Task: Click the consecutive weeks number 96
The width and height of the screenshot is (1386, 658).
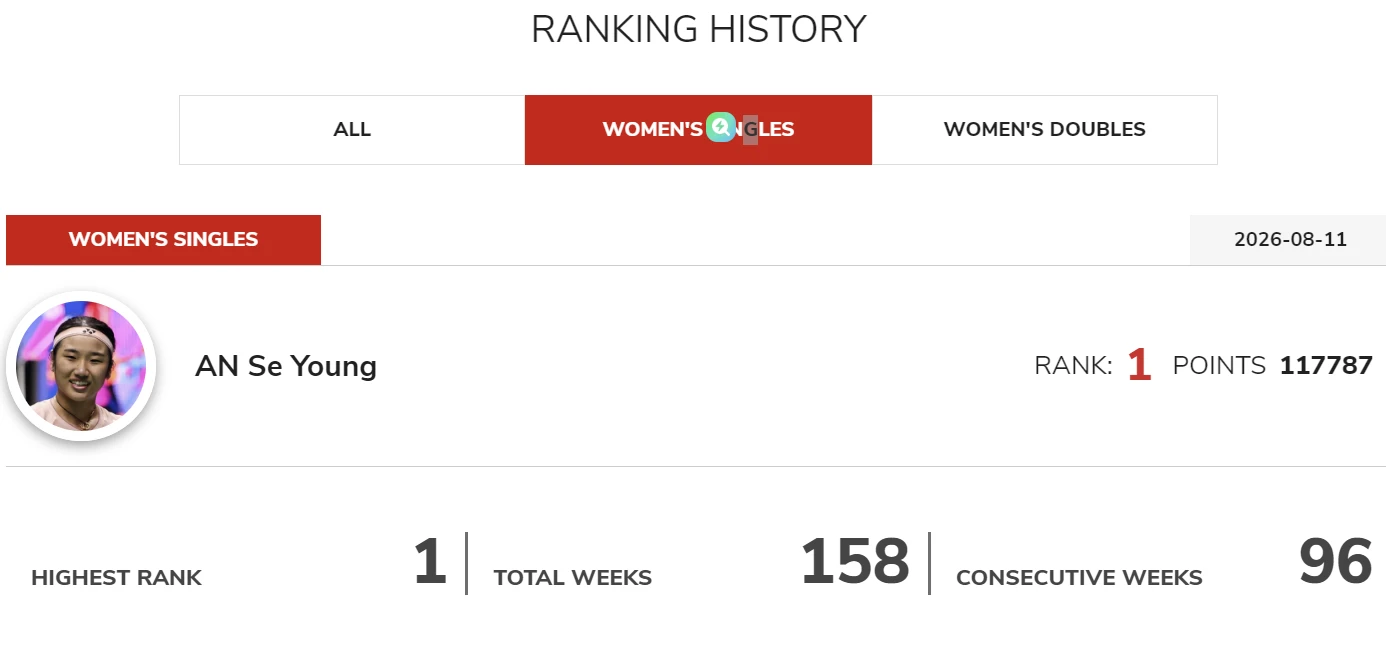Action: click(1335, 562)
